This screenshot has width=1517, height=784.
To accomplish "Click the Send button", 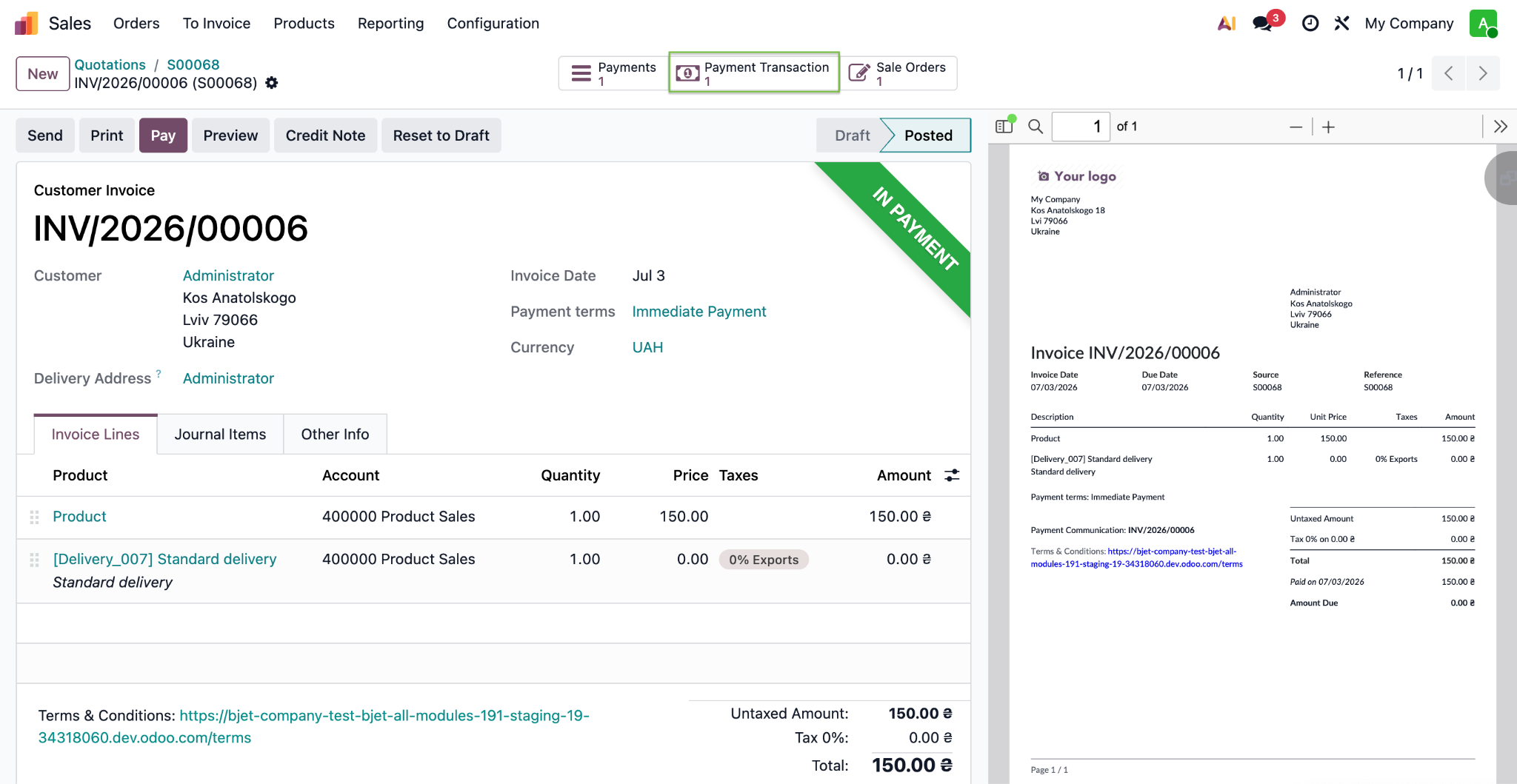I will click(45, 135).
